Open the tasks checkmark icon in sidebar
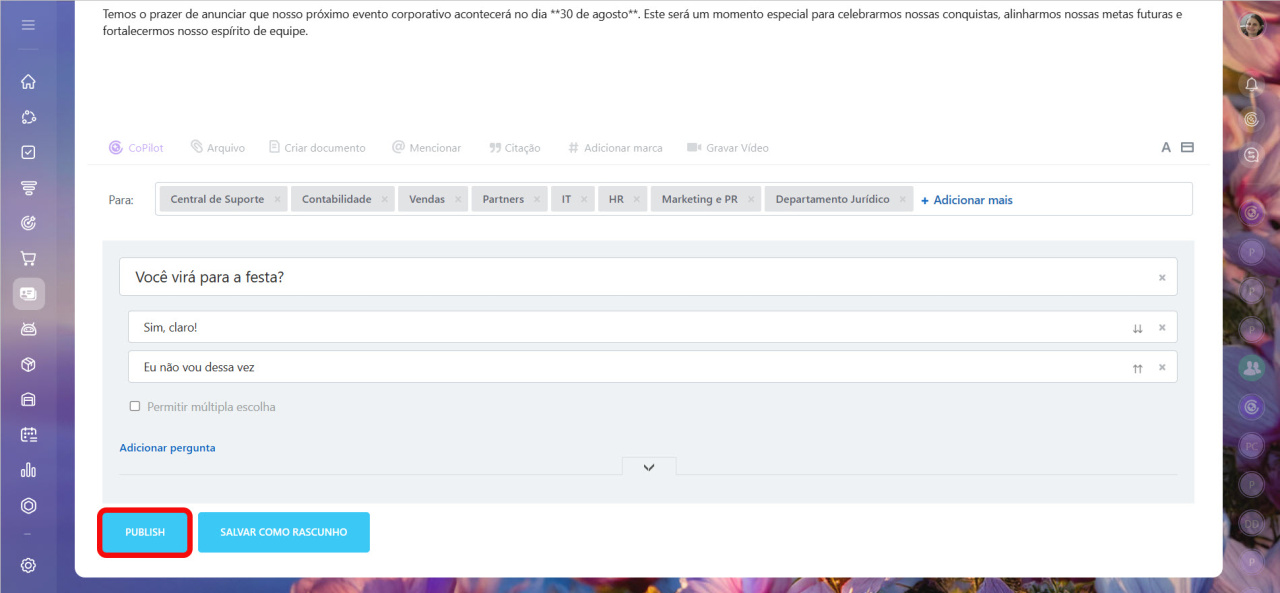The width and height of the screenshot is (1280, 593). [x=28, y=153]
